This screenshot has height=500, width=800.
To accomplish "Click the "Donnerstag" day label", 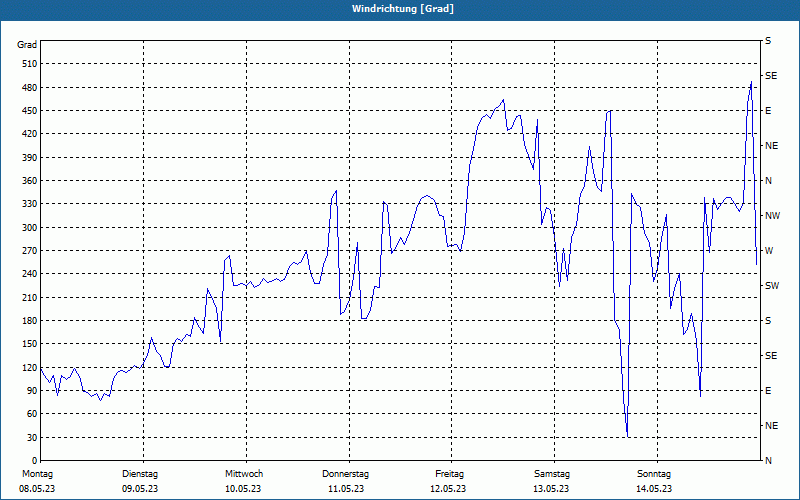I will (x=345, y=474).
